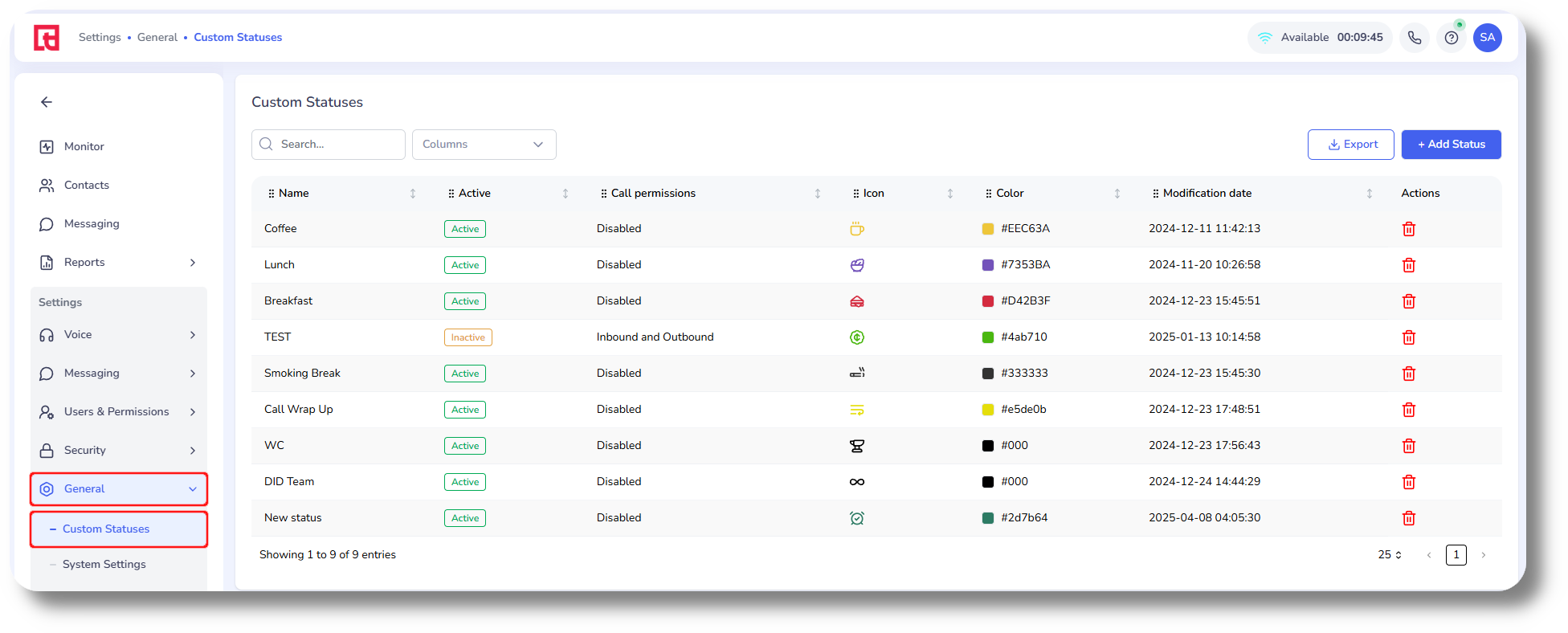Screen dimensions: 1568x633
Task: Click the app logo in top left
Action: pyautogui.click(x=47, y=38)
